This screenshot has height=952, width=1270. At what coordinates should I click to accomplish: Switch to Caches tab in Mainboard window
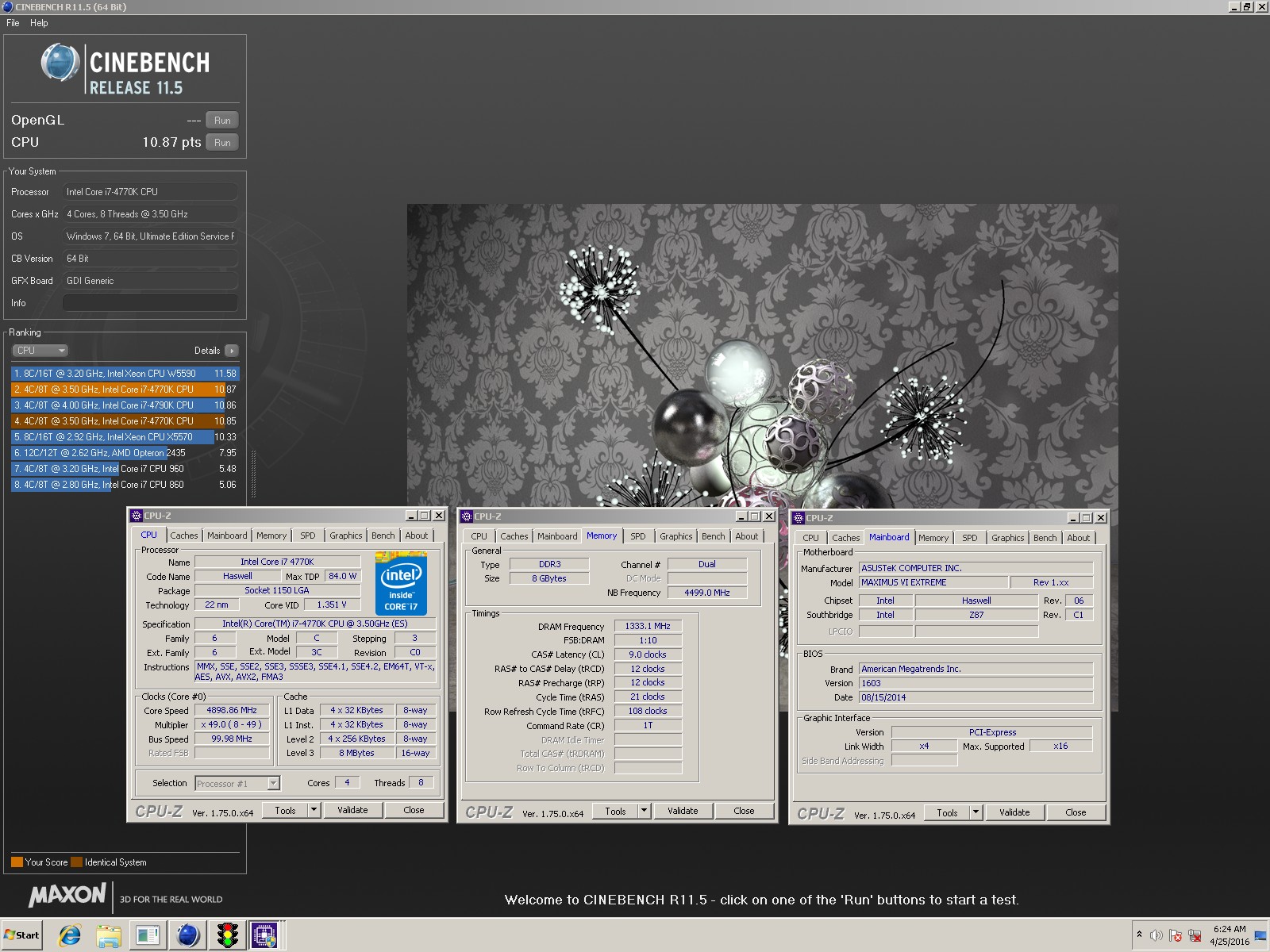pos(846,538)
